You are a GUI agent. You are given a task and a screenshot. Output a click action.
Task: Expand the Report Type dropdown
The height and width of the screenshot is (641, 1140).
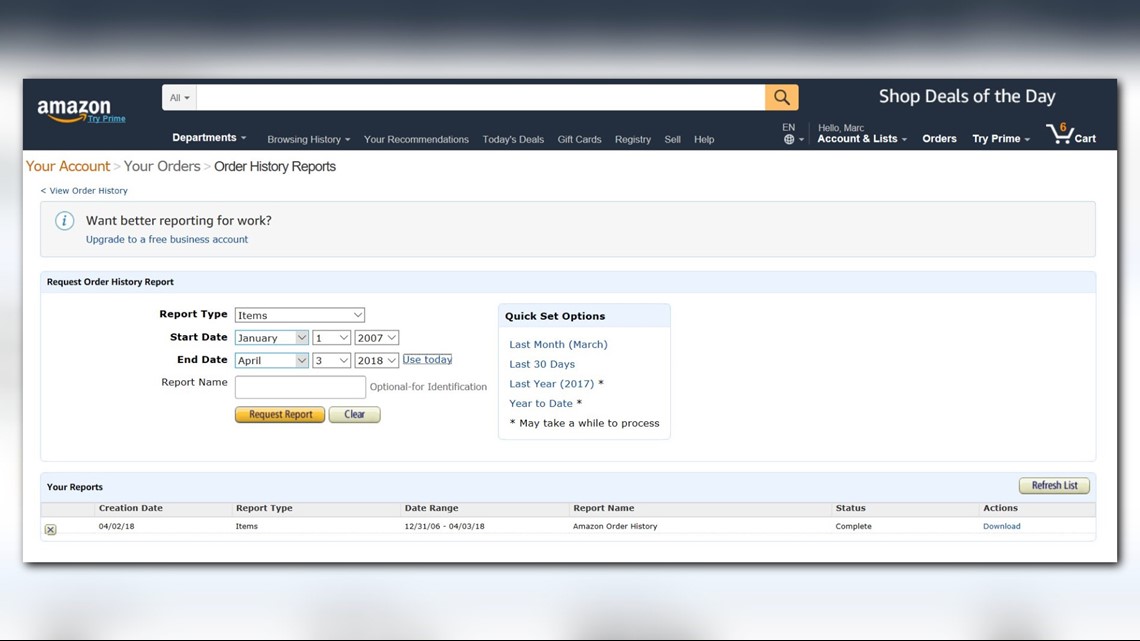tap(299, 315)
